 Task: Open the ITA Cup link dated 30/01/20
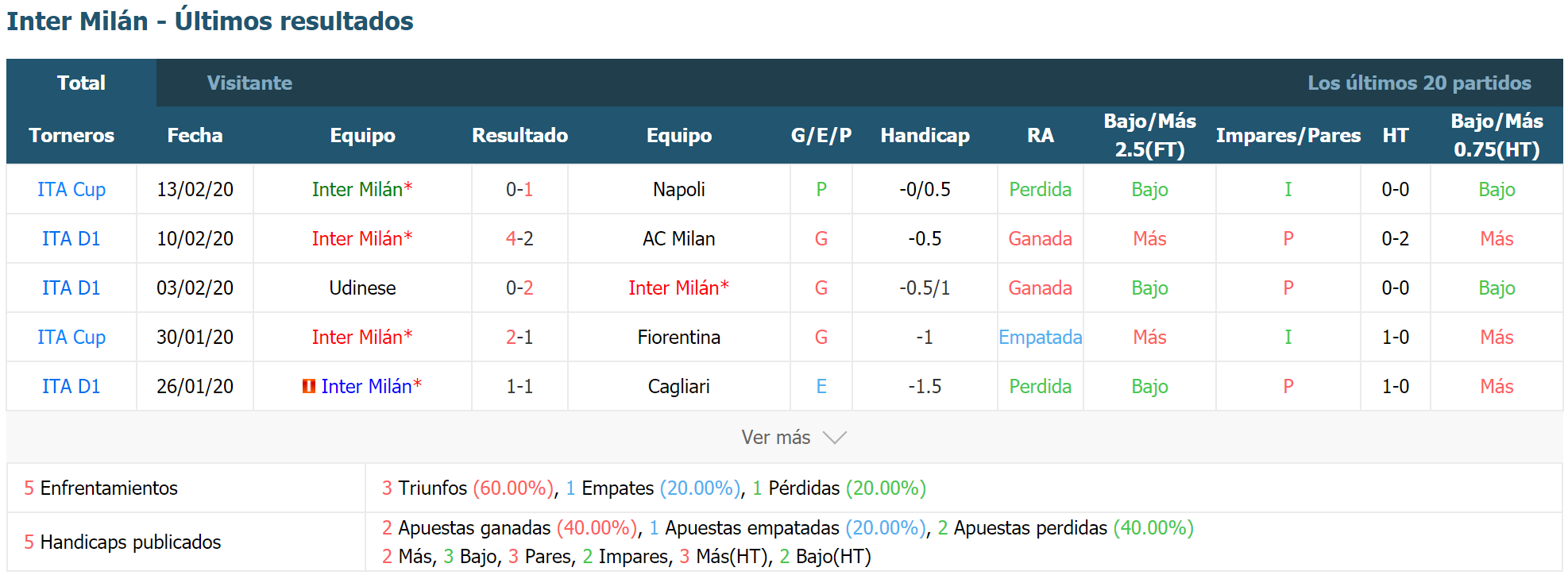pos(71,337)
